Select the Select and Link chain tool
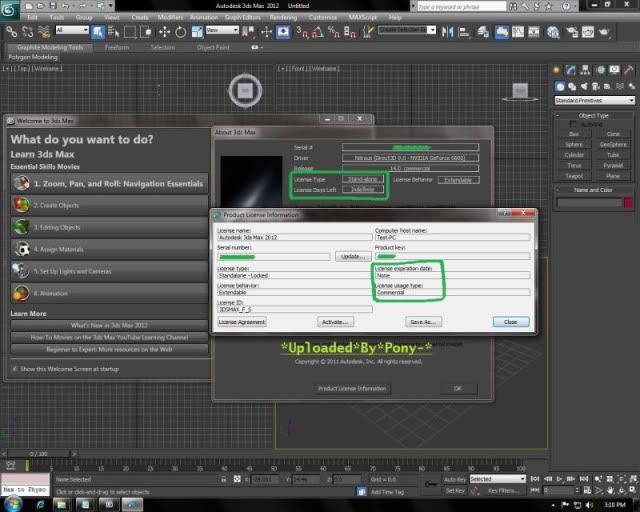The width and height of the screenshot is (640, 512). pos(11,32)
